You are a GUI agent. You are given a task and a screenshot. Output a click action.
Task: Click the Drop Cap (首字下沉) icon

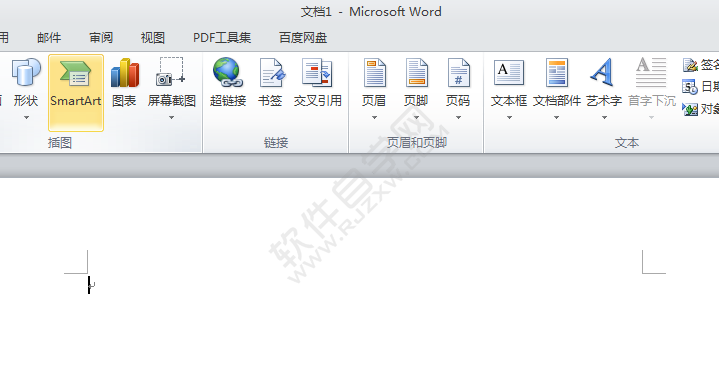click(651, 72)
